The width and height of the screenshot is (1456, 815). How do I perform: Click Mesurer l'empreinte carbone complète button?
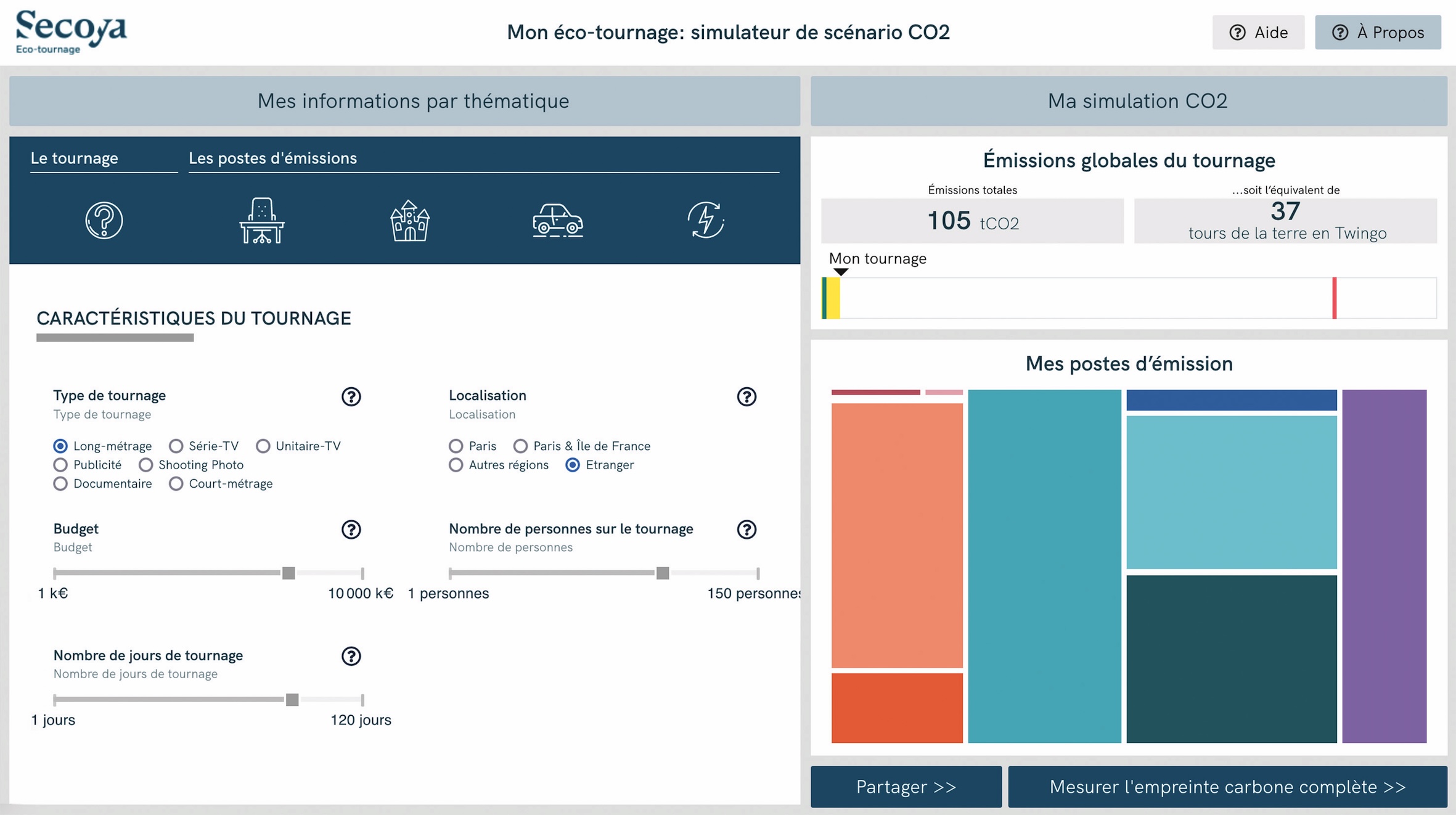click(x=1227, y=787)
